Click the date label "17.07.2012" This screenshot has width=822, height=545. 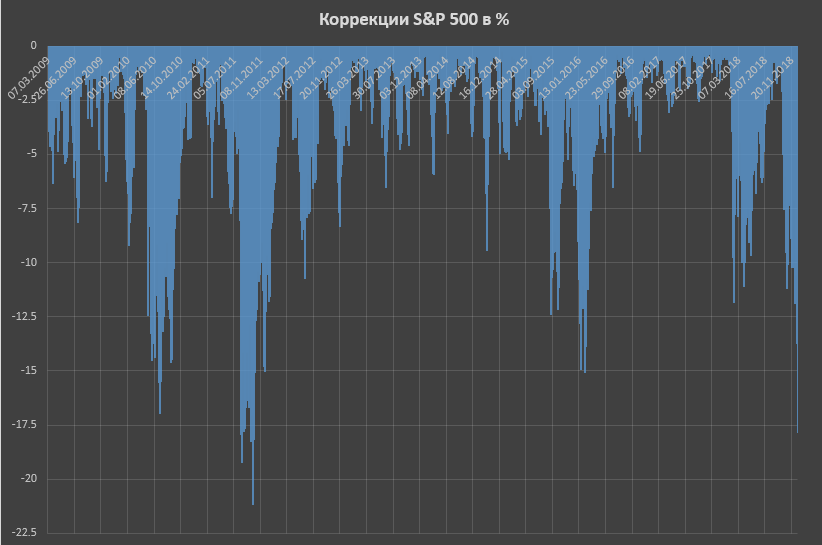pos(295,78)
